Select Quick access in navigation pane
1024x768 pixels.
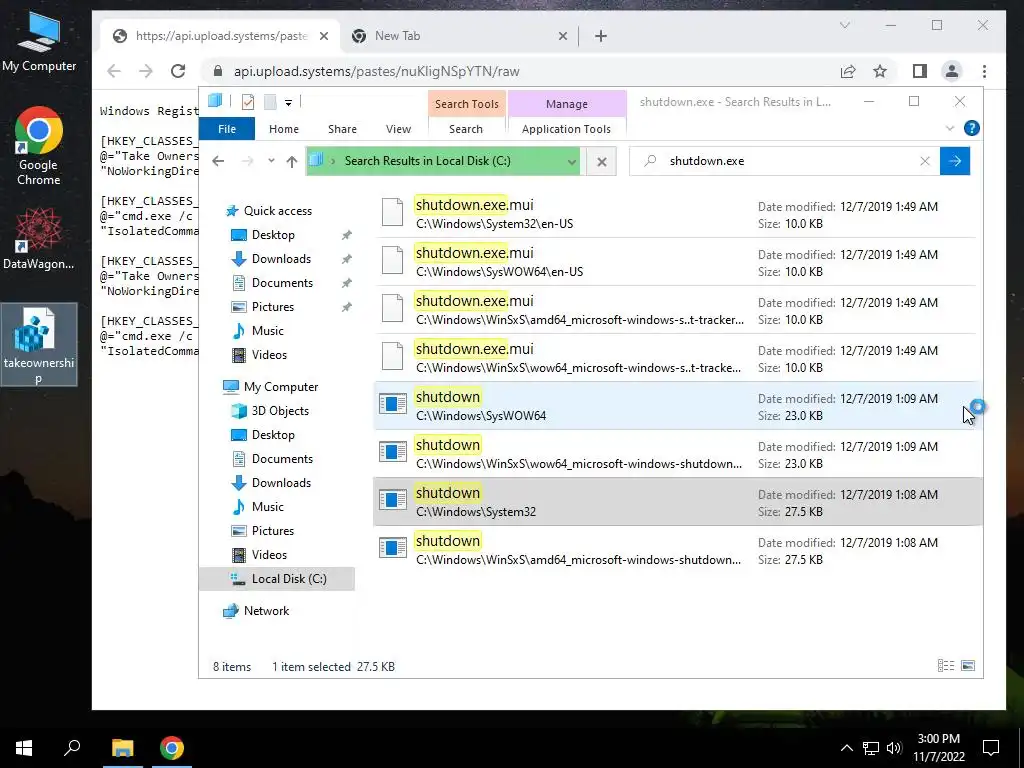click(x=278, y=211)
